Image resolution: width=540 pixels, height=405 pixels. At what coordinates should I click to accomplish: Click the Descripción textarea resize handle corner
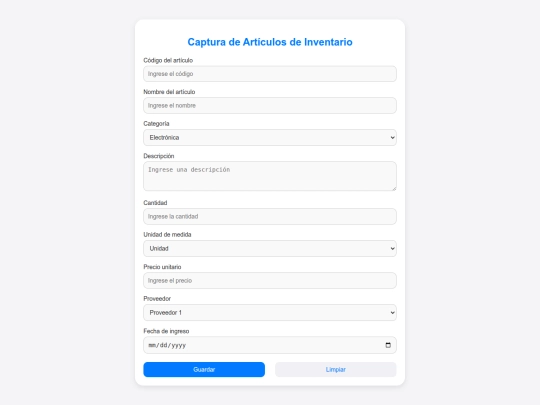pyautogui.click(x=394, y=188)
